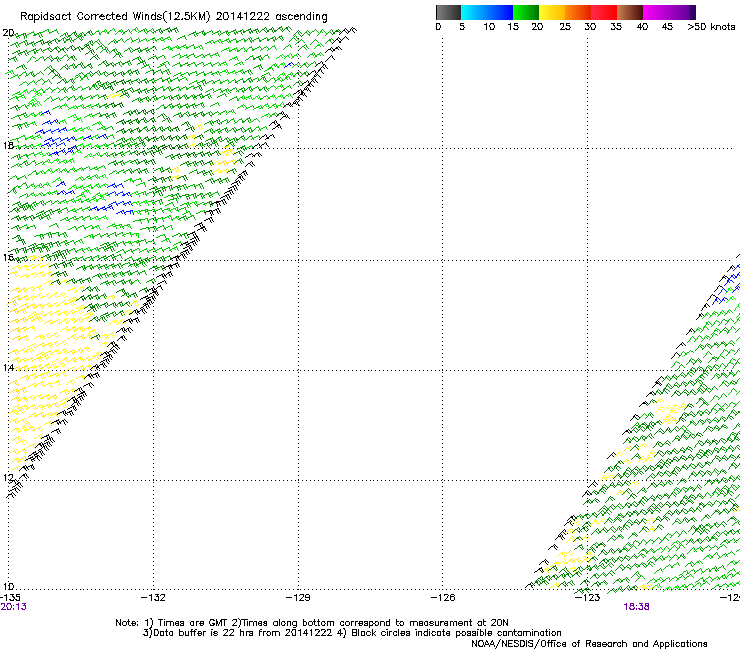Select the brown 35-40 knots color band

(x=630, y=12)
